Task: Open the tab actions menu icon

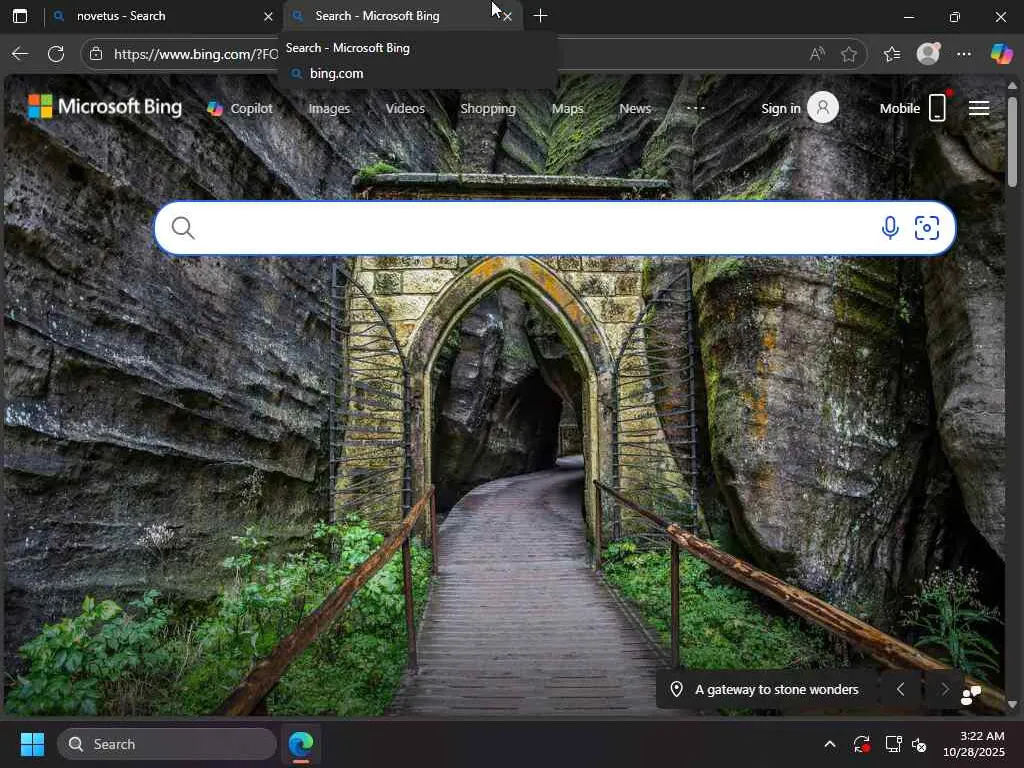Action: click(x=19, y=16)
